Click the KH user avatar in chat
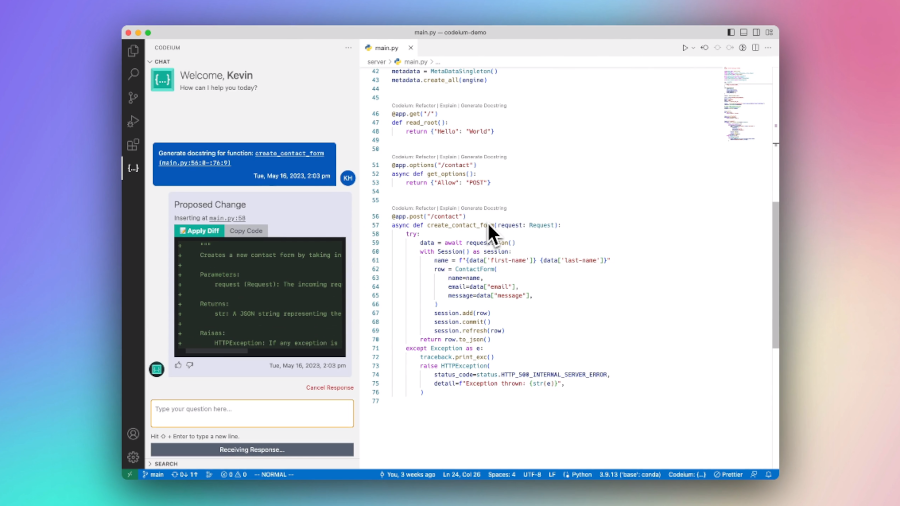Image resolution: width=900 pixels, height=506 pixels. (348, 178)
